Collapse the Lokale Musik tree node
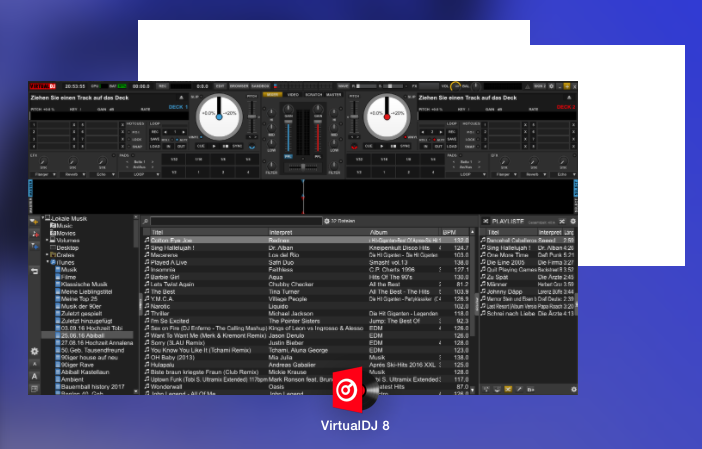The image size is (702, 449). pos(43,218)
